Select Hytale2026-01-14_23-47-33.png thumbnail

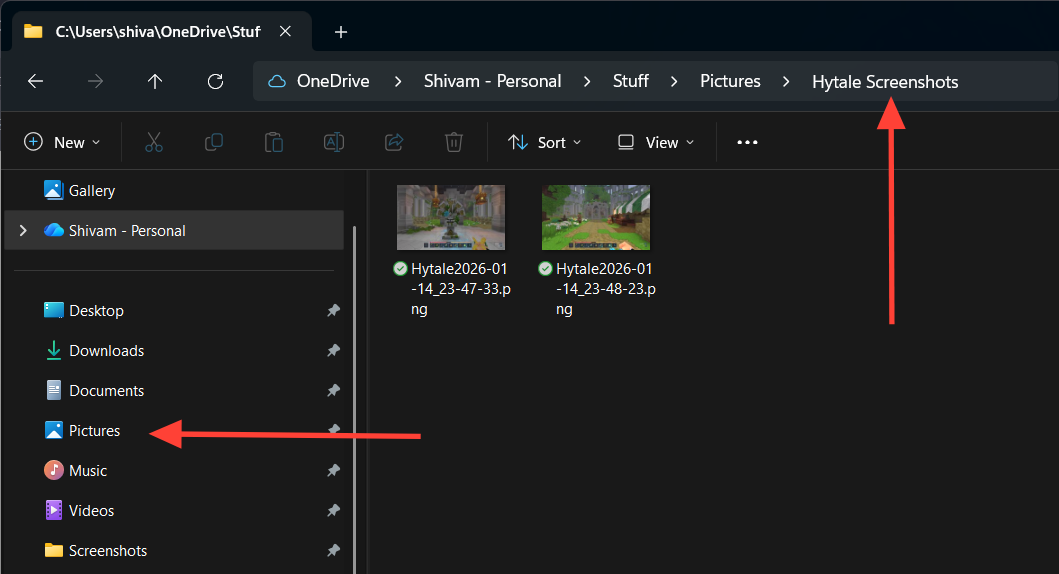click(450, 217)
